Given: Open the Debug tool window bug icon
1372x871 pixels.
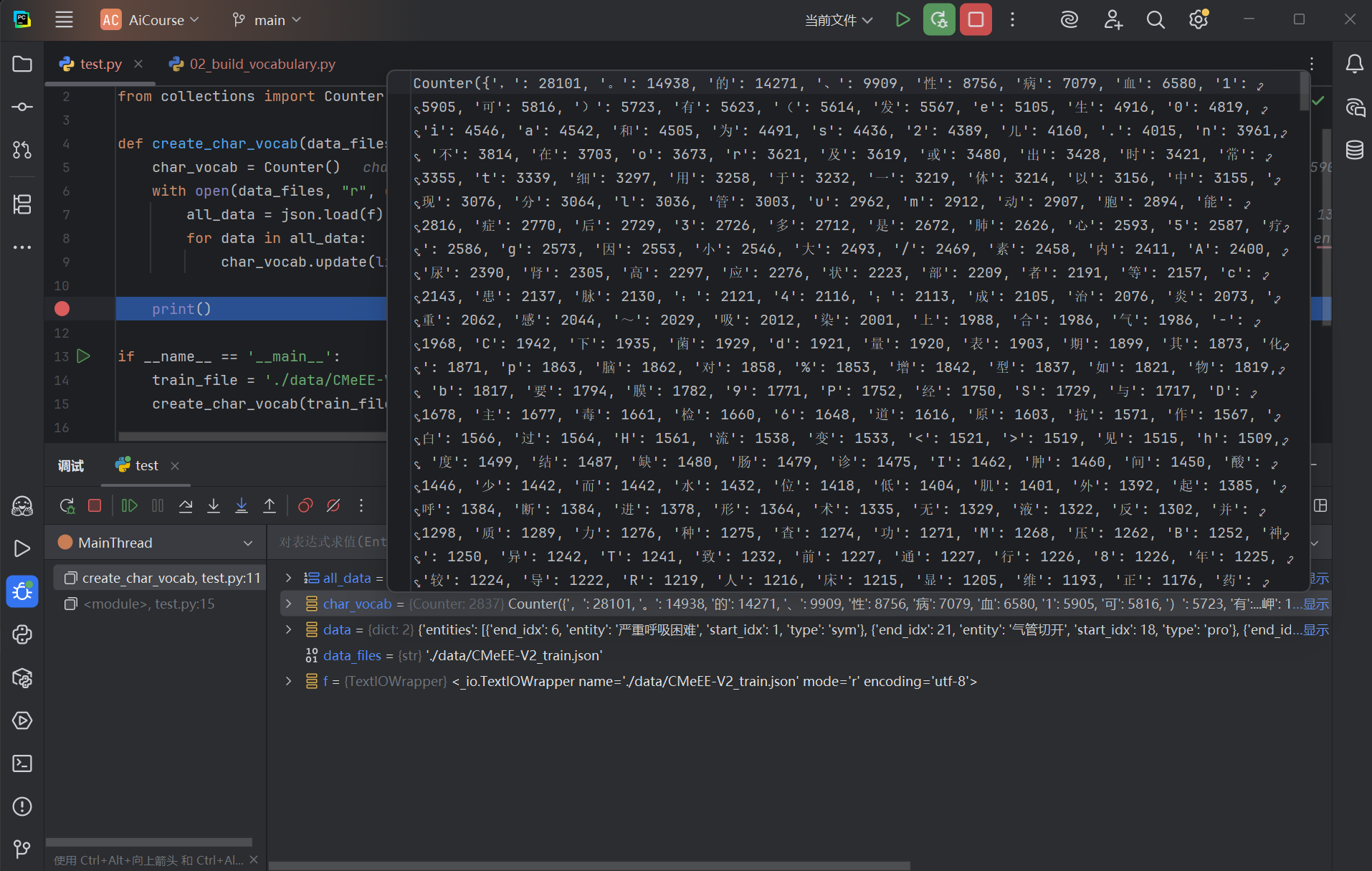Looking at the screenshot, I should [22, 591].
